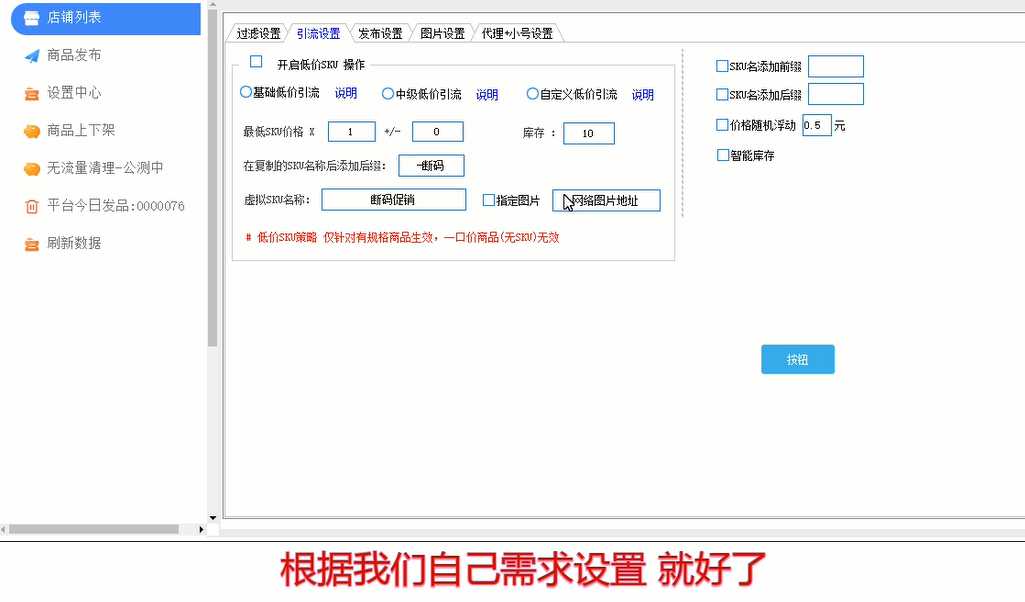This screenshot has height=602, width=1025.
Task: Click the 无流量清理-公测中 icon
Action: (x=32, y=168)
